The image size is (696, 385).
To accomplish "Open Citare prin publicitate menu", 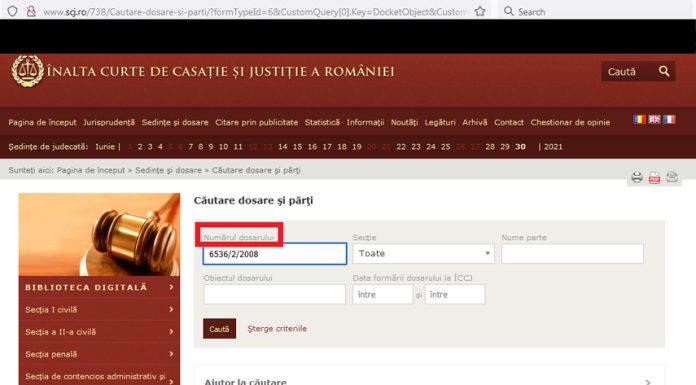I will click(257, 122).
